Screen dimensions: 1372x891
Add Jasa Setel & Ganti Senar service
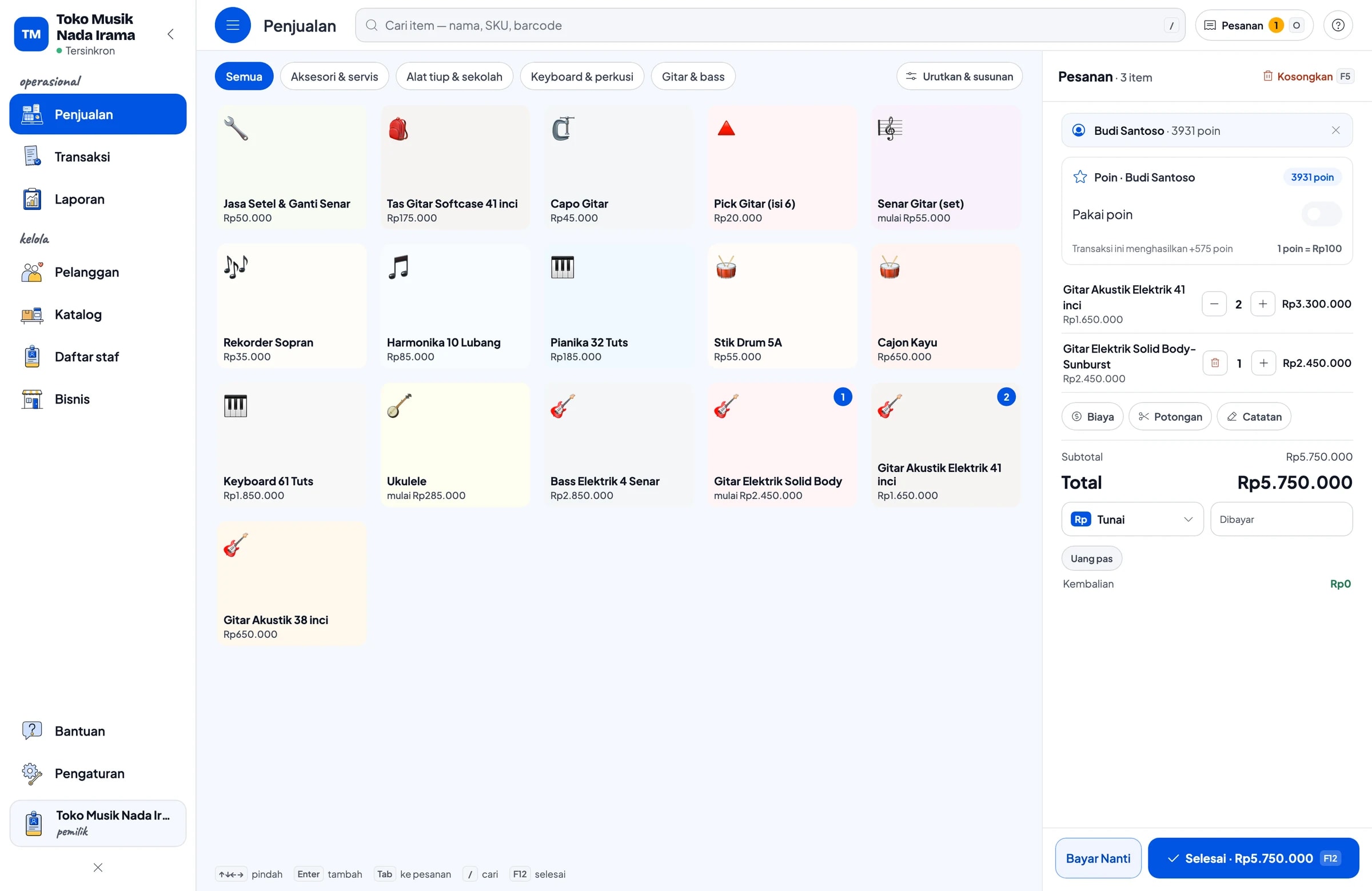click(x=292, y=167)
